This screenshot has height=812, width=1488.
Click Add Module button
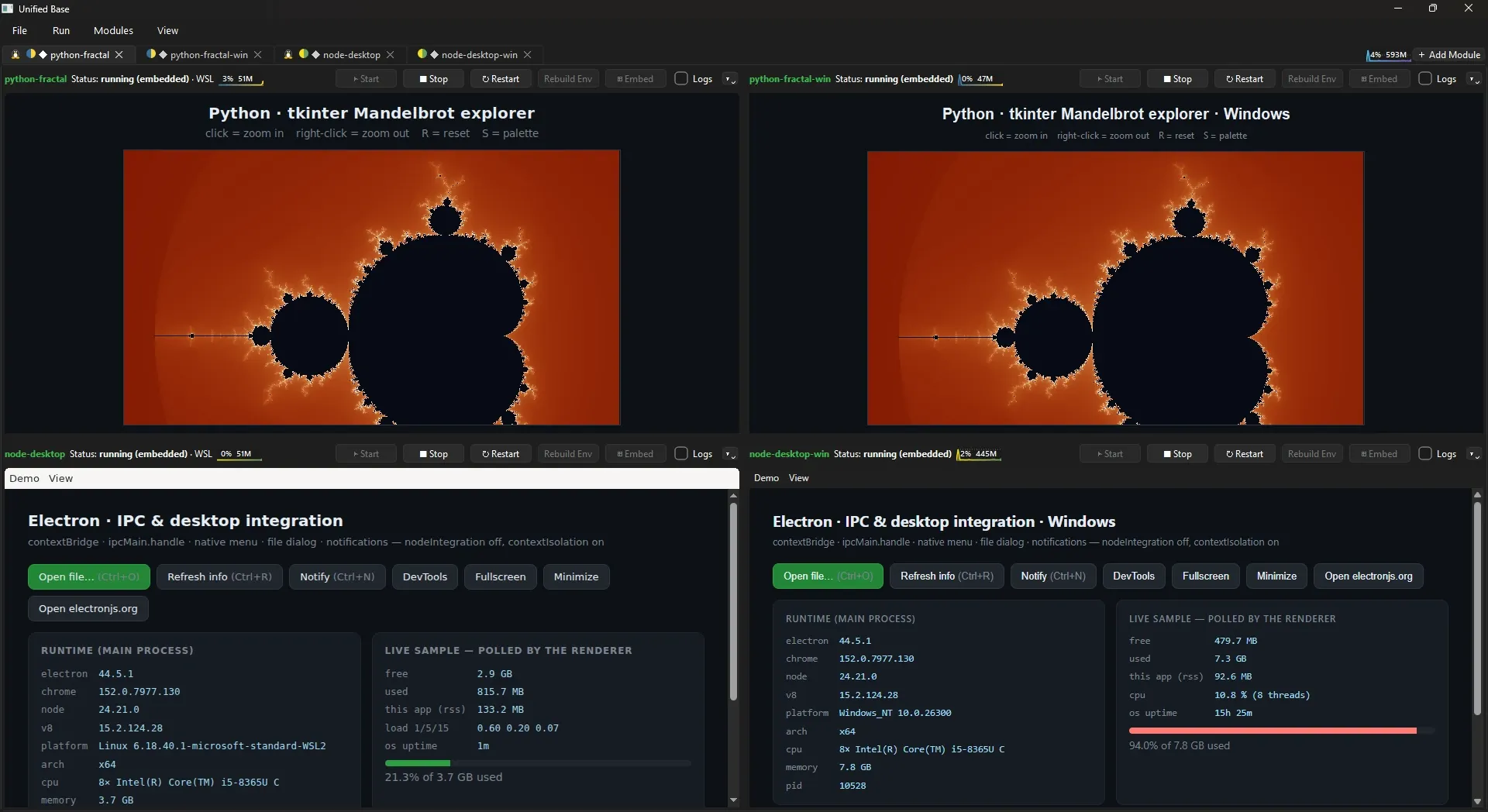click(x=1449, y=55)
